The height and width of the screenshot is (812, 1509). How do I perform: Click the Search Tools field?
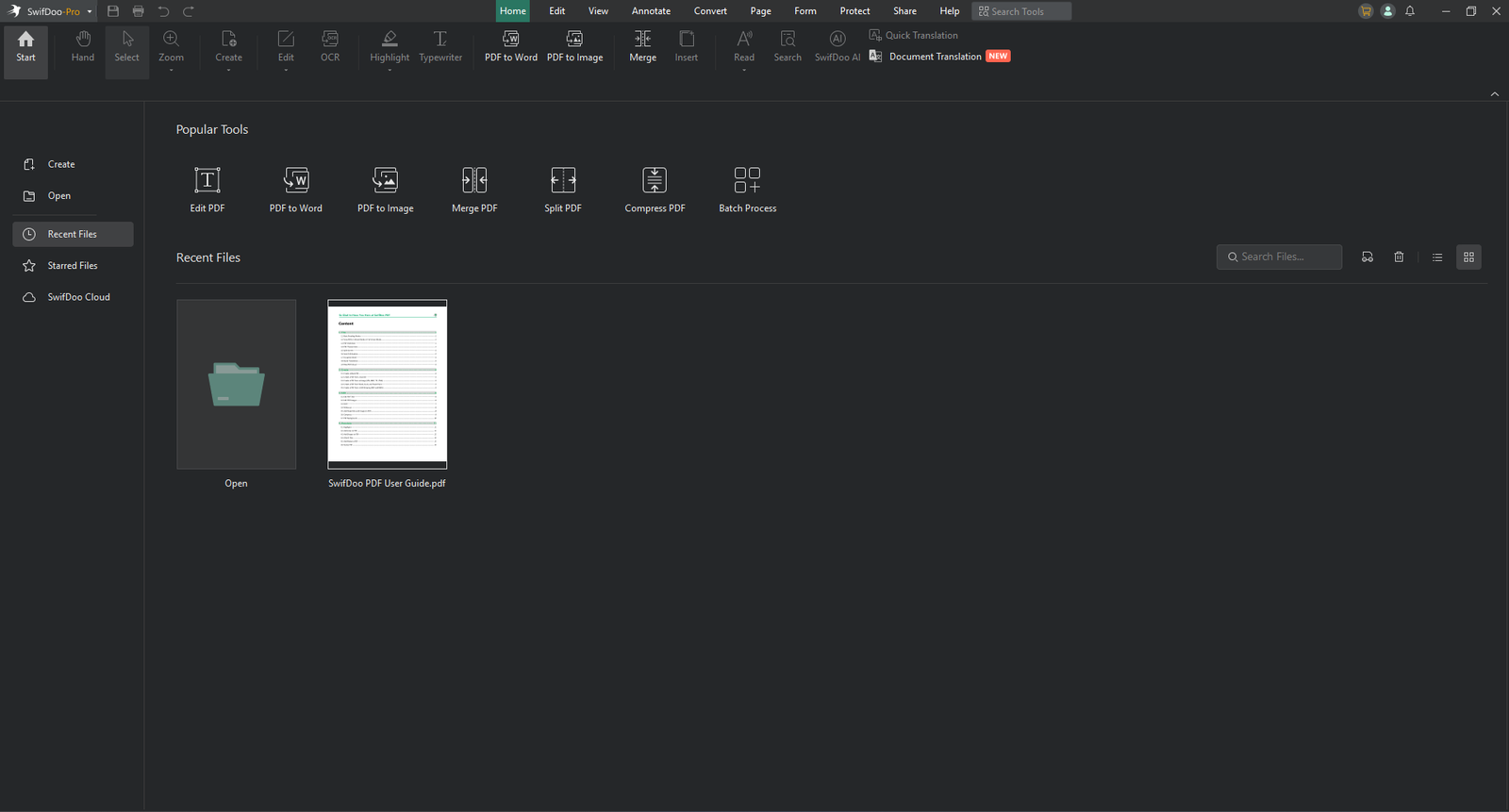[x=1021, y=11]
